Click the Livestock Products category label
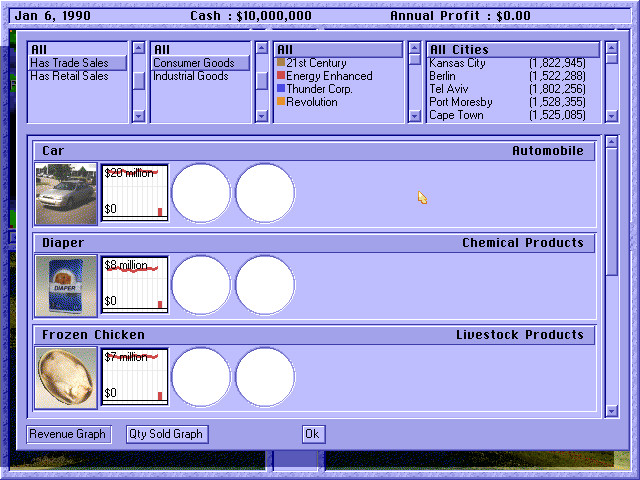The height and width of the screenshot is (480, 640). 520,335
